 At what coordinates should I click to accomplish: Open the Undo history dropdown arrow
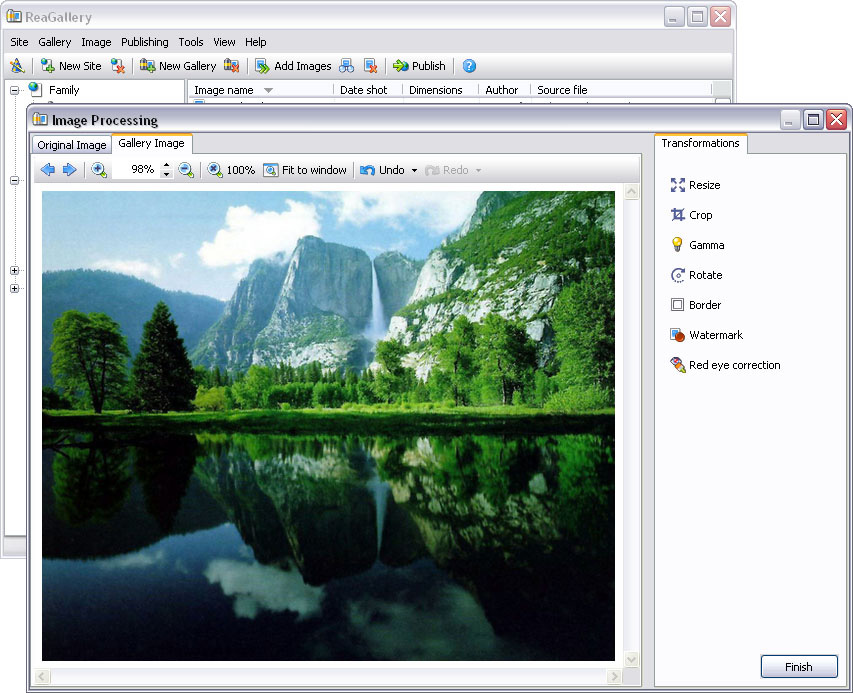414,171
